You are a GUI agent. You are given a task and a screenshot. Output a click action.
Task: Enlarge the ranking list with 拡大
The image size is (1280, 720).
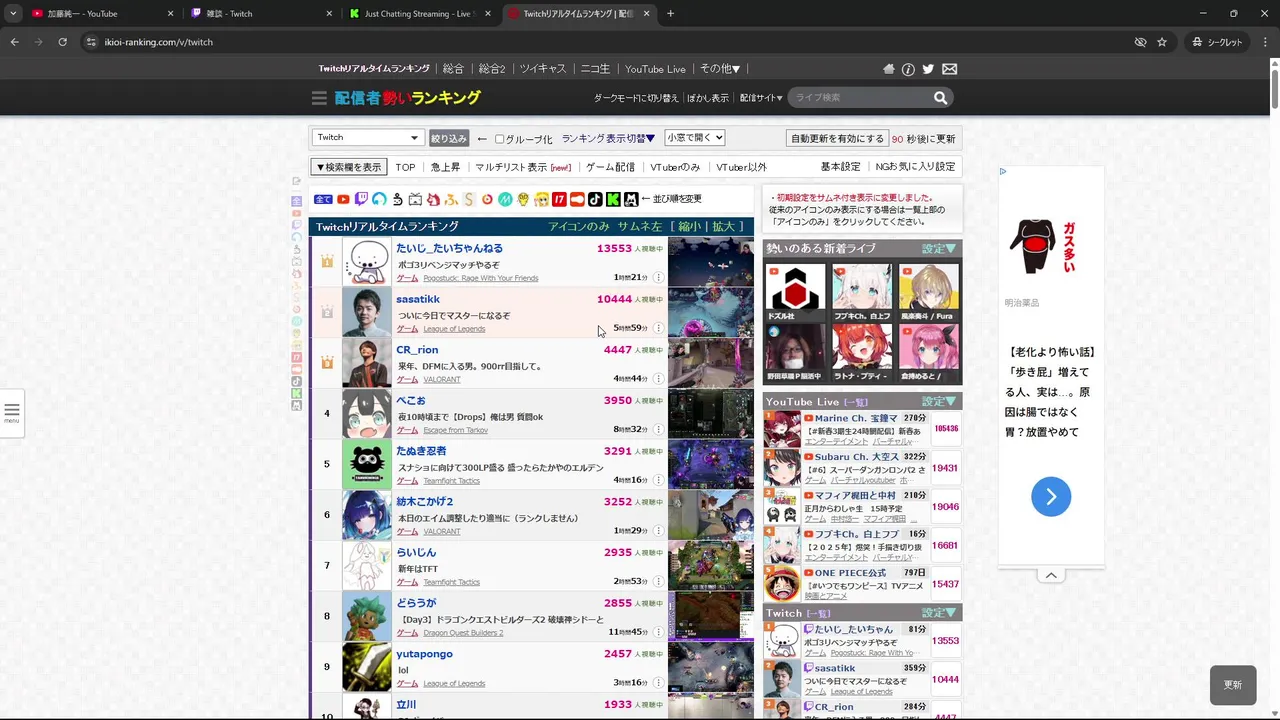pyautogui.click(x=723, y=227)
